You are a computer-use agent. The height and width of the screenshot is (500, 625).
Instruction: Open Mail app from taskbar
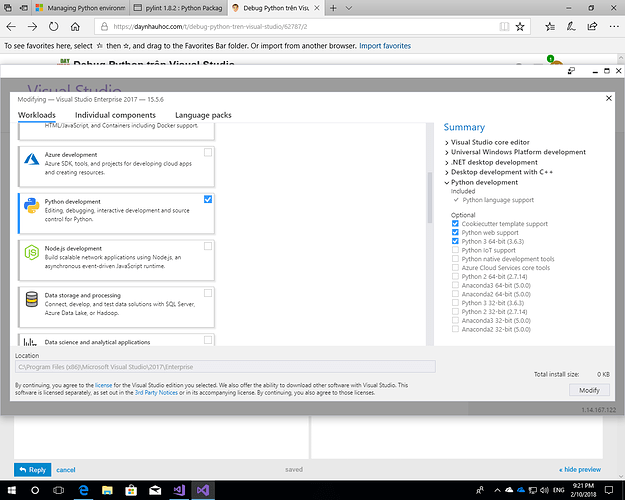tap(155, 490)
